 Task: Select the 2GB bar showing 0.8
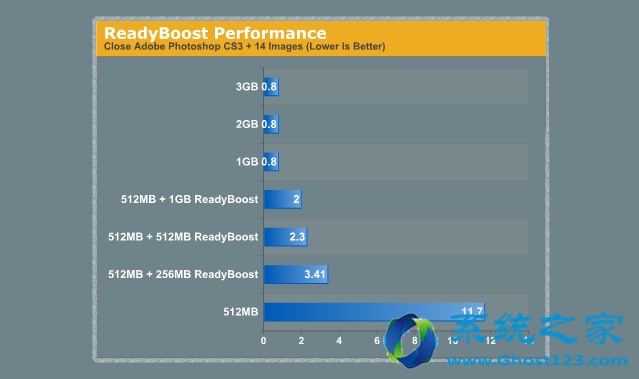coord(271,124)
